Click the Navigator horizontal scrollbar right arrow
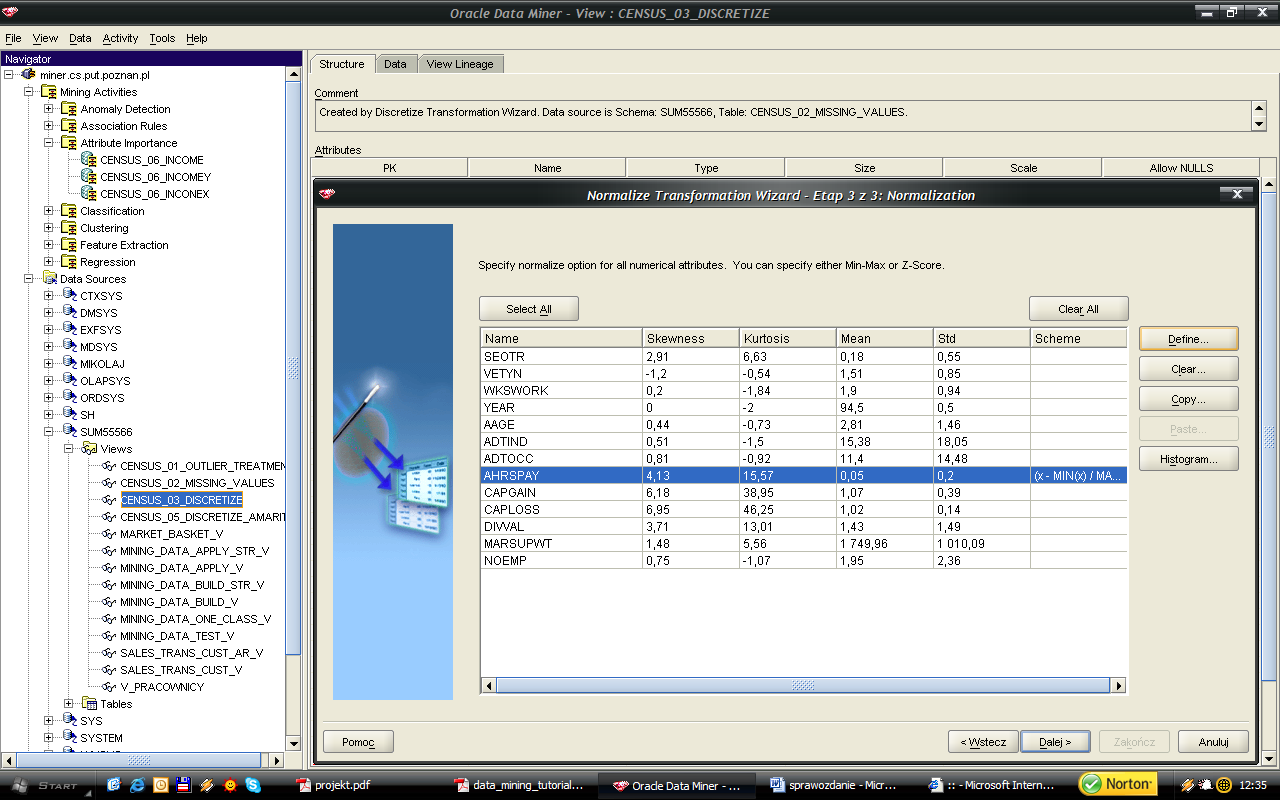The image size is (1280, 800). 279,760
